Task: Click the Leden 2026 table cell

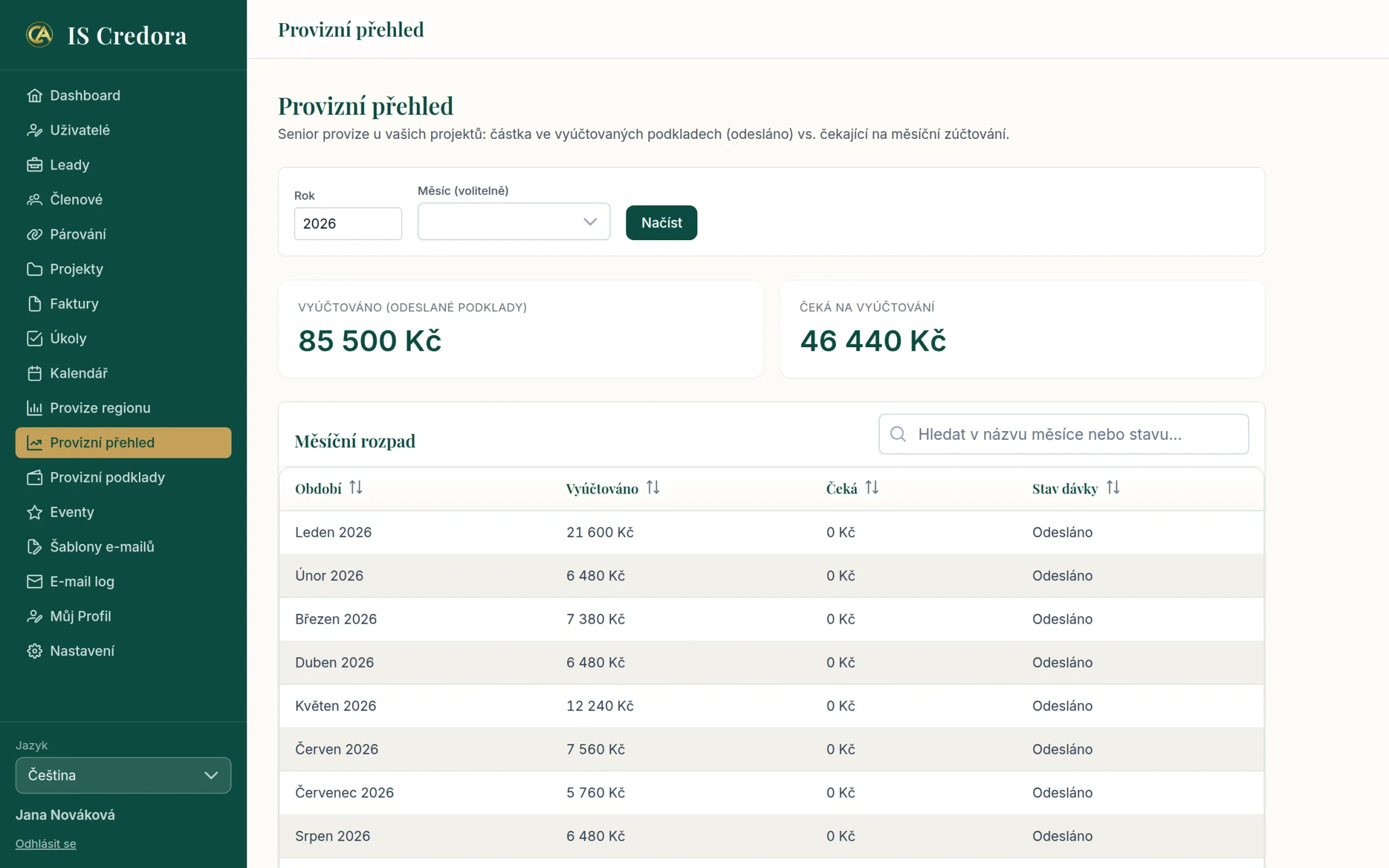Action: tap(333, 532)
